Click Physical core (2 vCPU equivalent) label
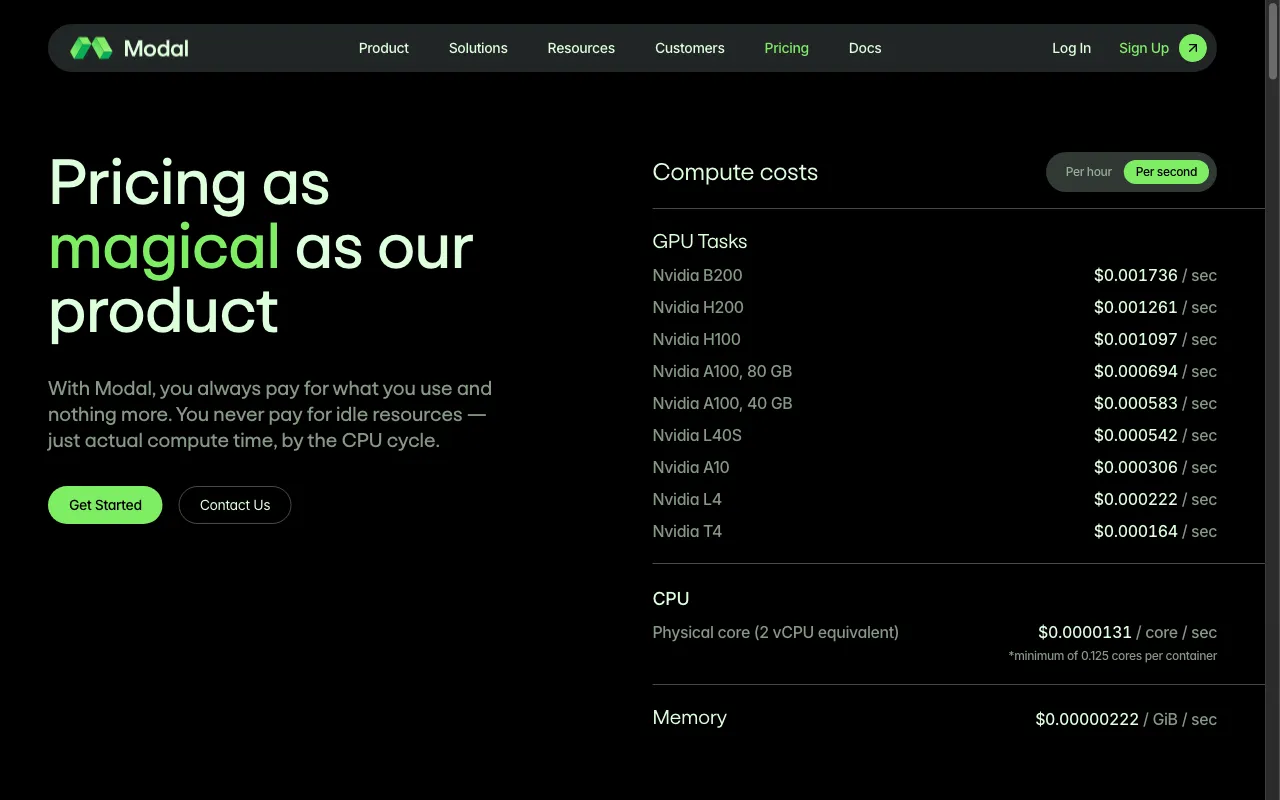 (x=776, y=632)
